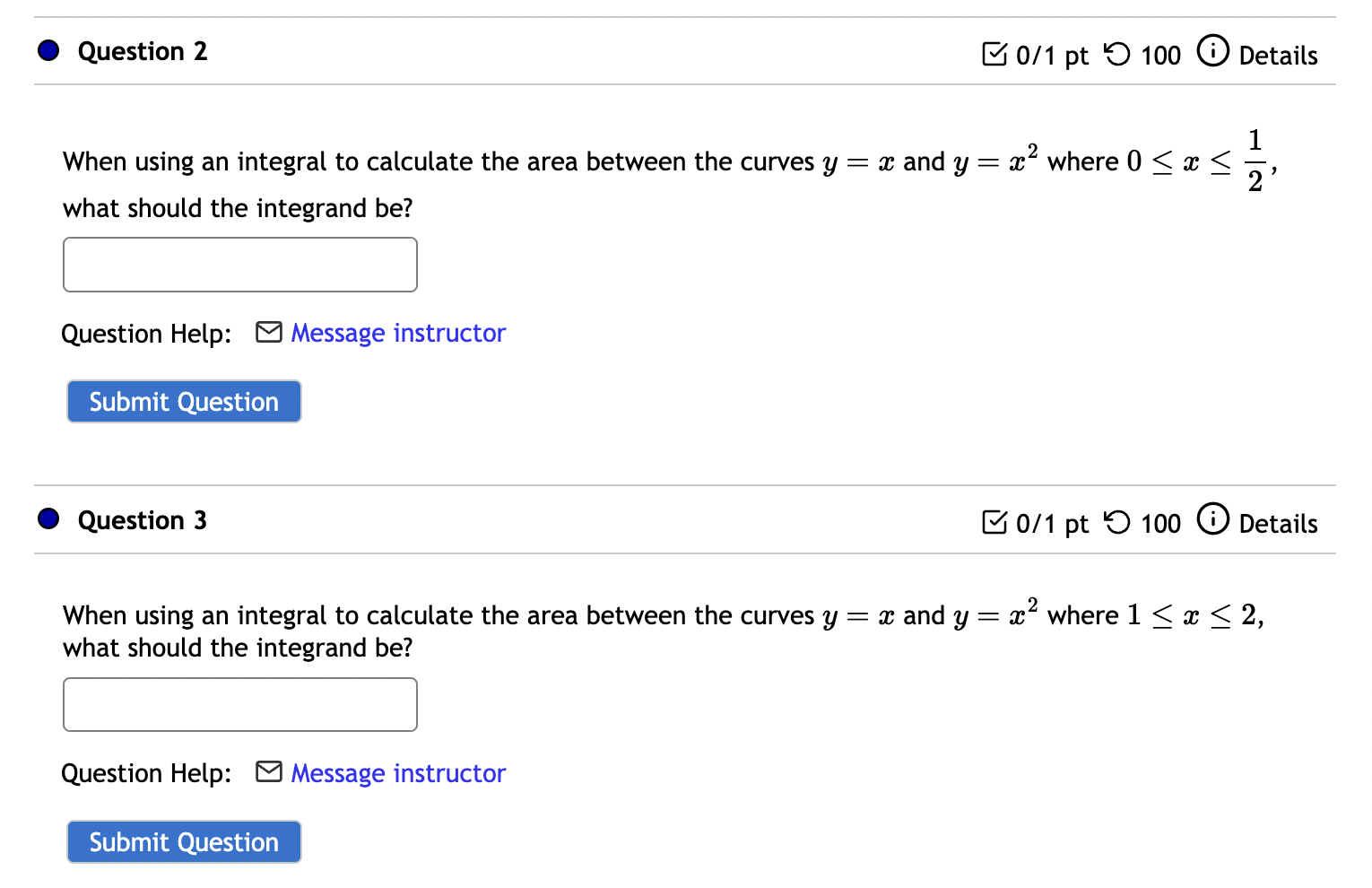1372x888 pixels.
Task: Select the Question 3 heading
Action: pyautogui.click(x=143, y=520)
